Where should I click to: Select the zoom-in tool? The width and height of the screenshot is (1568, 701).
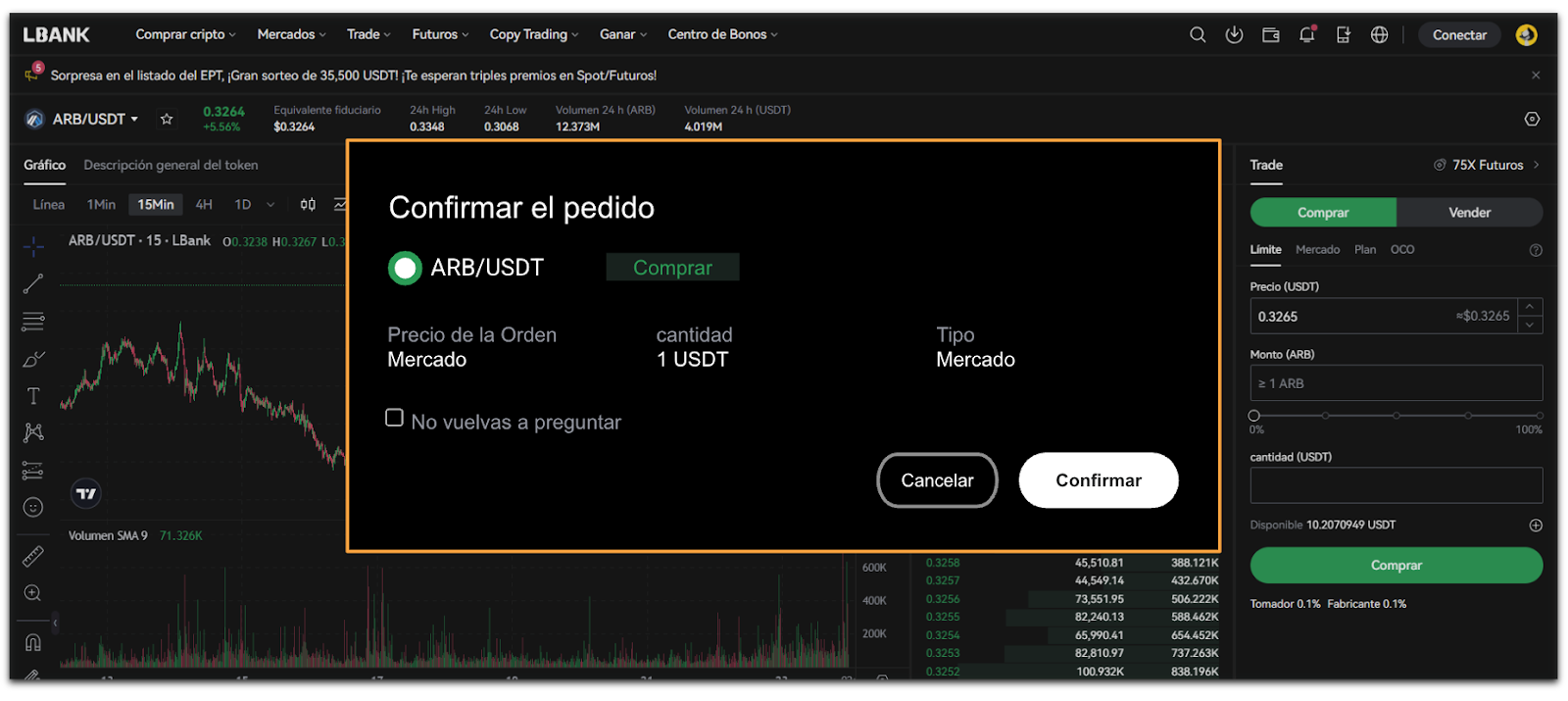pyautogui.click(x=33, y=593)
